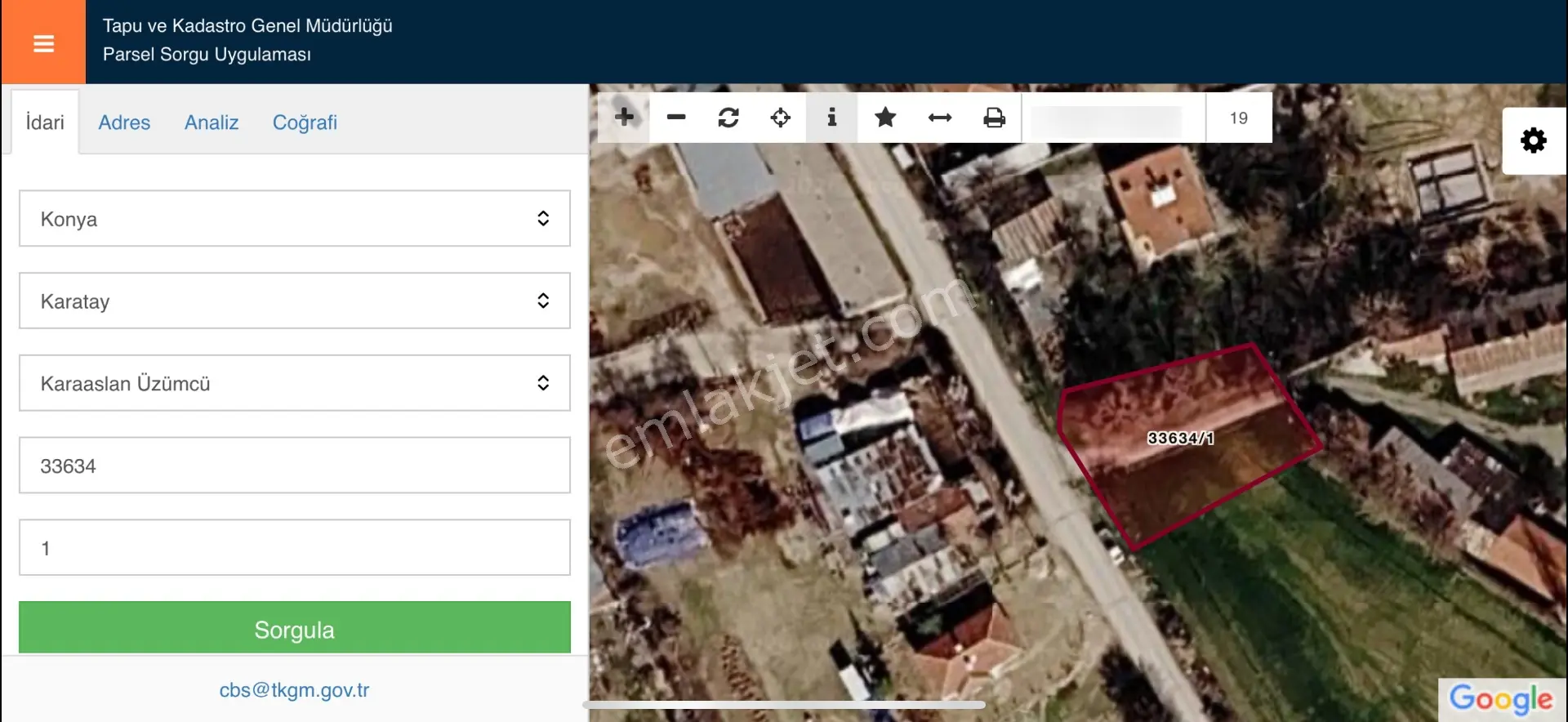The image size is (1568, 722).
Task: Click the Parsel Sorgu Uygulaması title
Action: pos(207,55)
